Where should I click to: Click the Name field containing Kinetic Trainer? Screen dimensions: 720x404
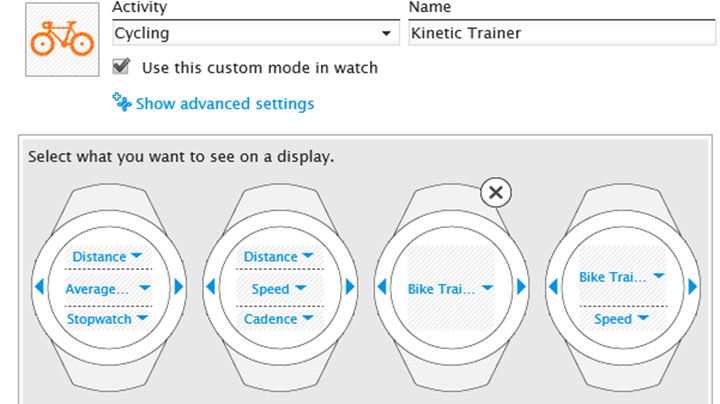(562, 33)
